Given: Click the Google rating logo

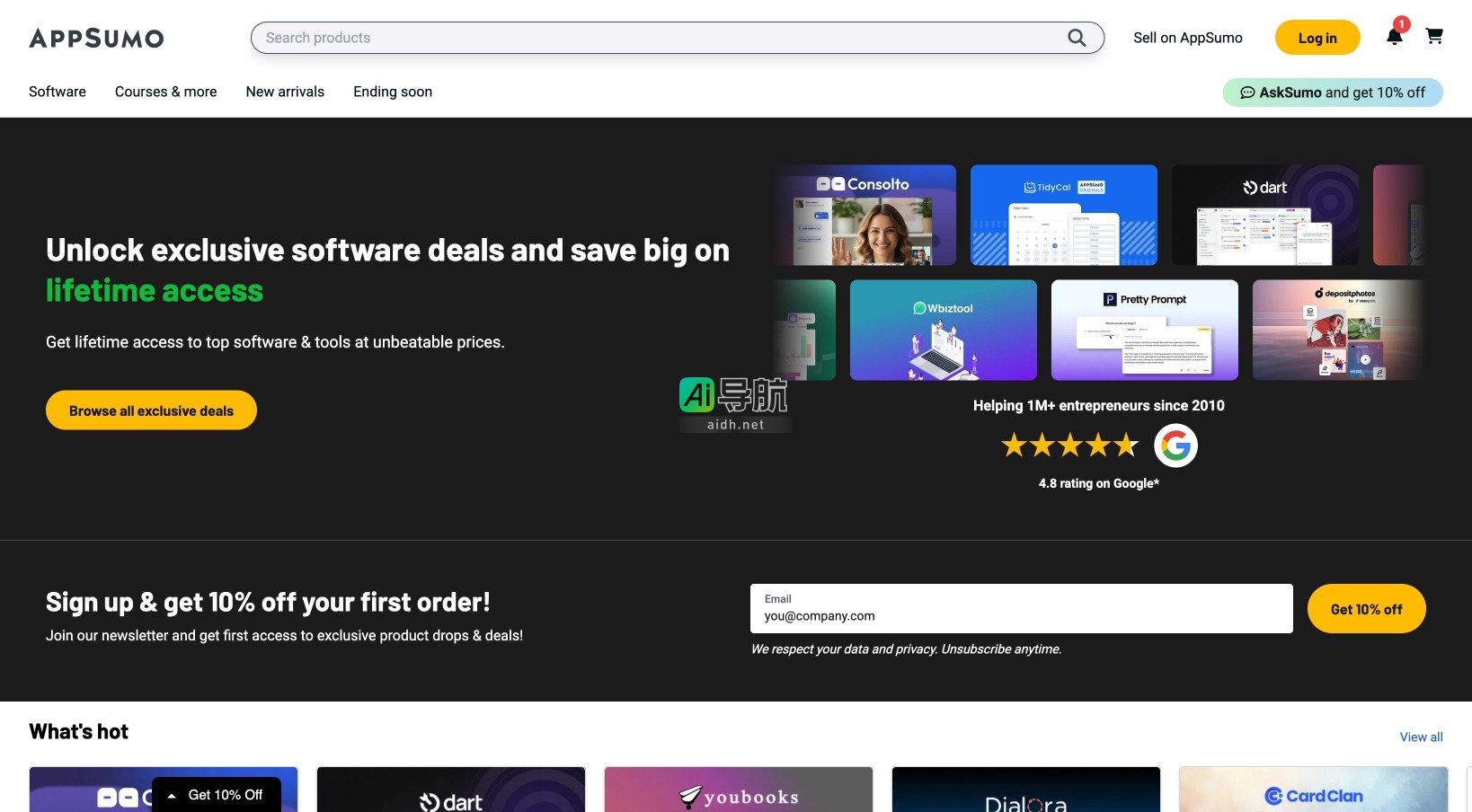Looking at the screenshot, I should (x=1175, y=446).
